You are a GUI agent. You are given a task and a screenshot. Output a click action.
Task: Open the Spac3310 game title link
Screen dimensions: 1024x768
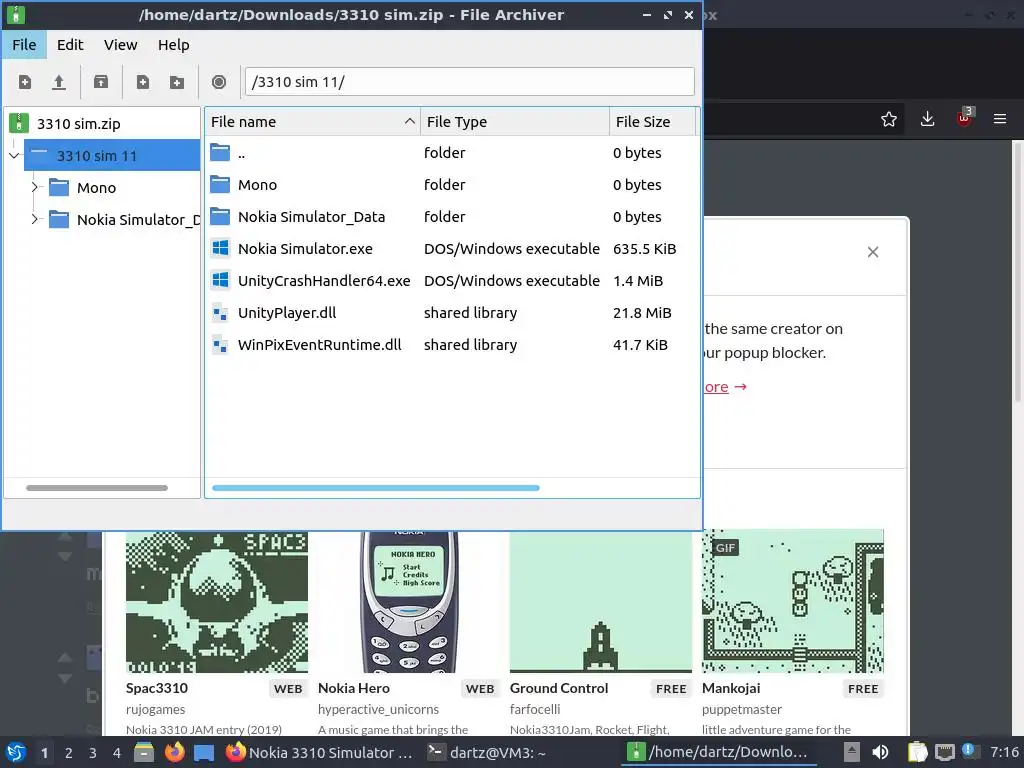[157, 688]
